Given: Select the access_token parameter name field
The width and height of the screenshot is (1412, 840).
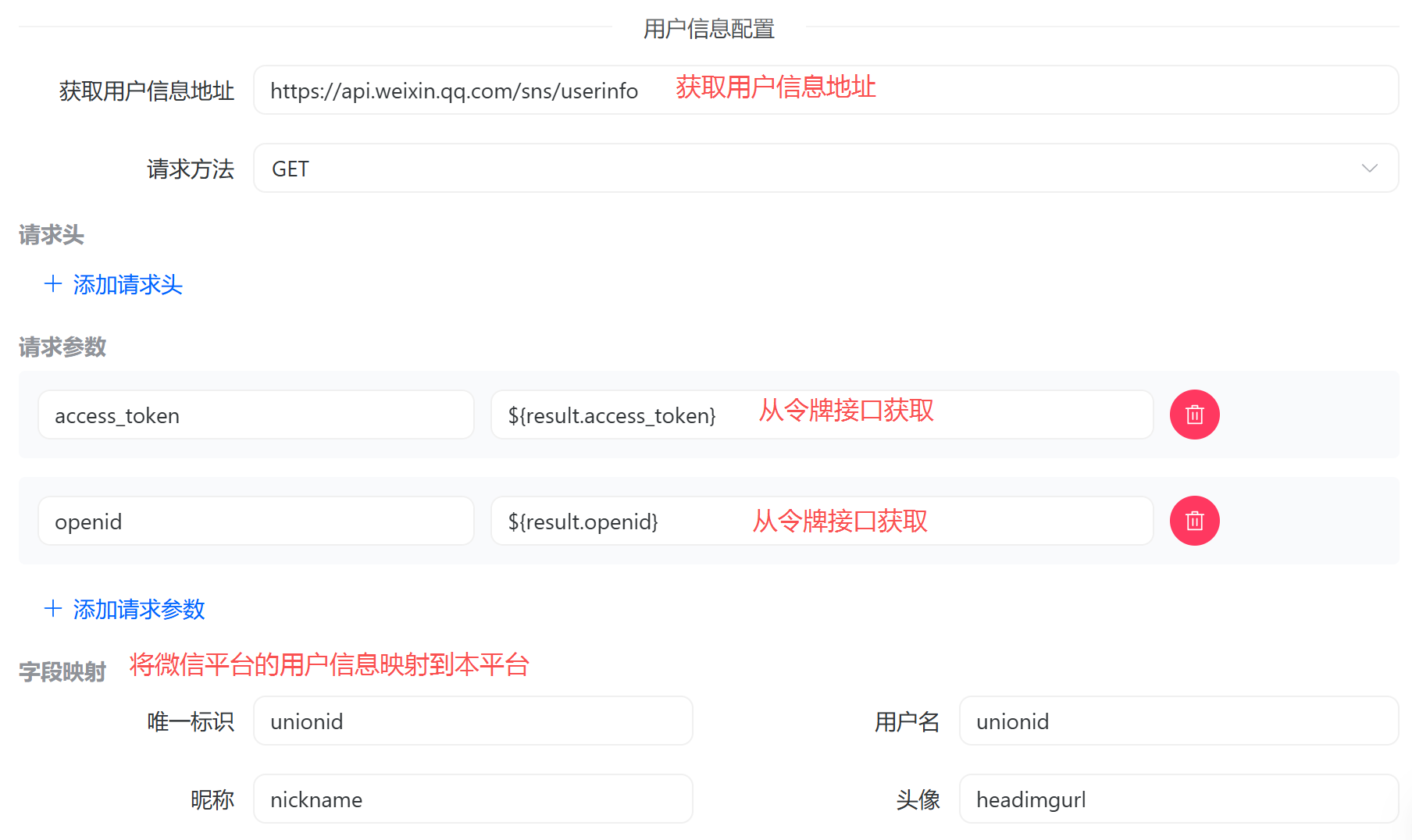Looking at the screenshot, I should click(255, 415).
